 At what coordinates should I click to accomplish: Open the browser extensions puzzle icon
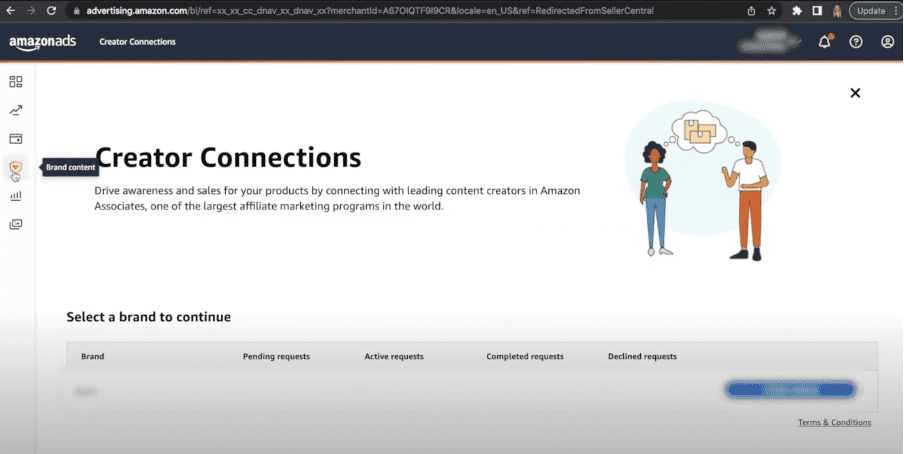tap(797, 10)
